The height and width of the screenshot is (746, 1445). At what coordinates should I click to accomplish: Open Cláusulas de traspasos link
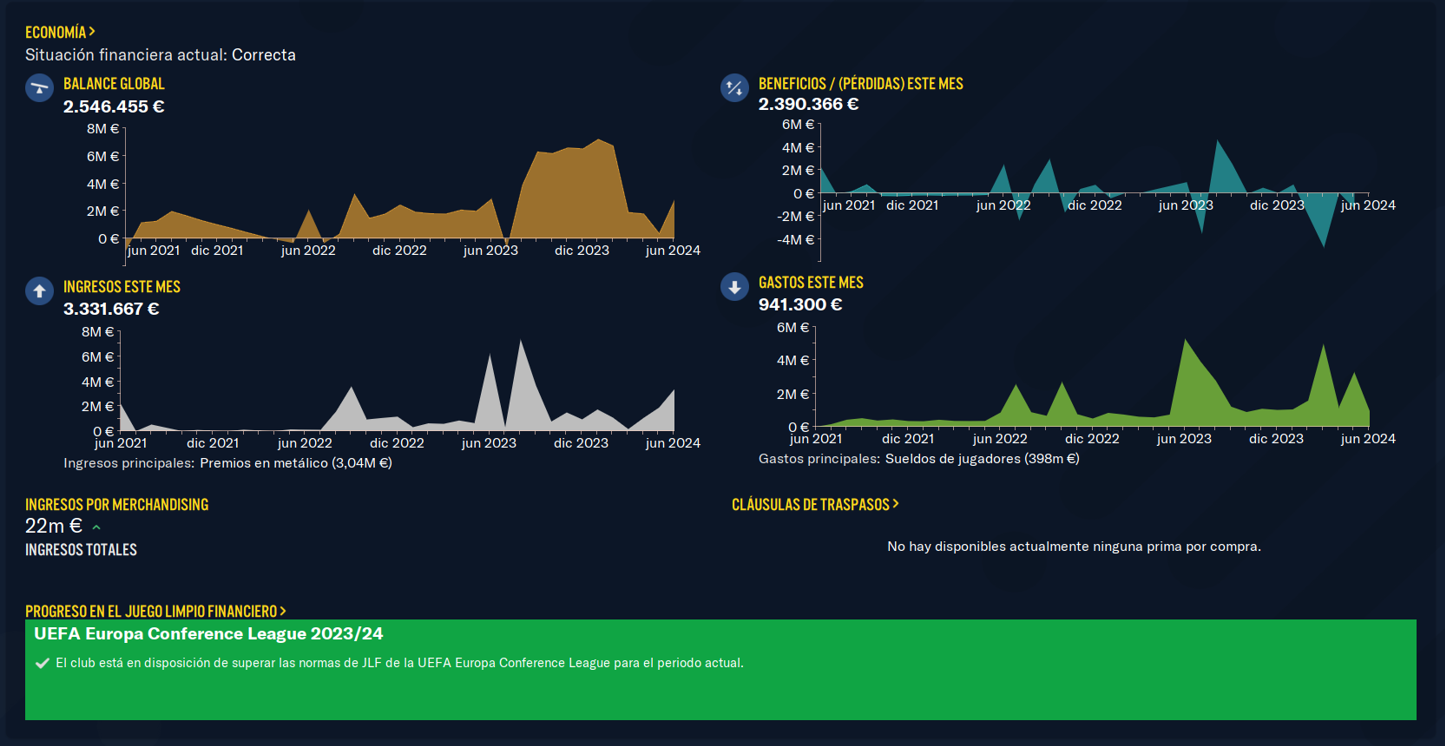coord(815,504)
